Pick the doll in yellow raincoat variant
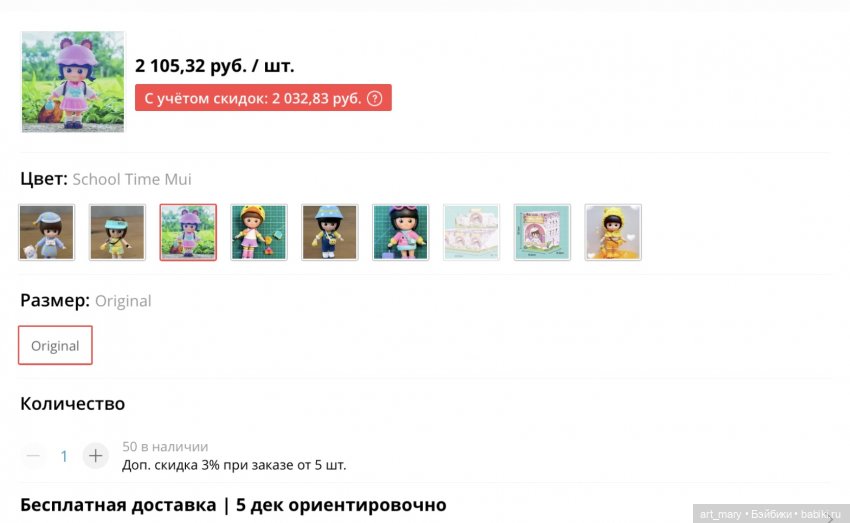Viewport: 850px width, 523px height. pos(613,233)
